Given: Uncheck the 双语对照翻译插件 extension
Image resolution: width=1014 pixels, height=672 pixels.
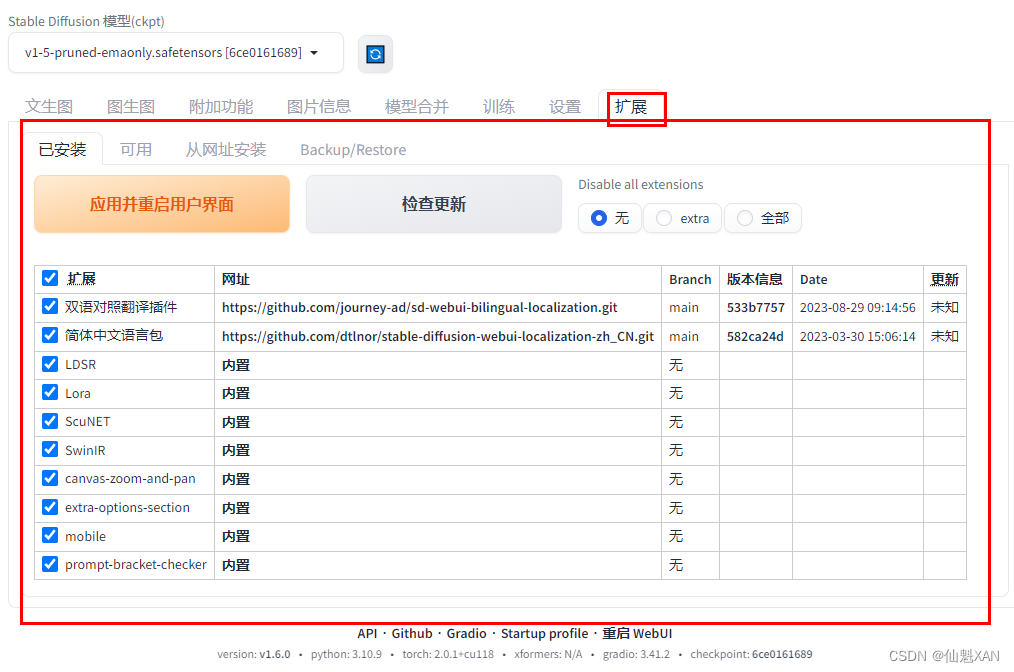Looking at the screenshot, I should point(50,306).
